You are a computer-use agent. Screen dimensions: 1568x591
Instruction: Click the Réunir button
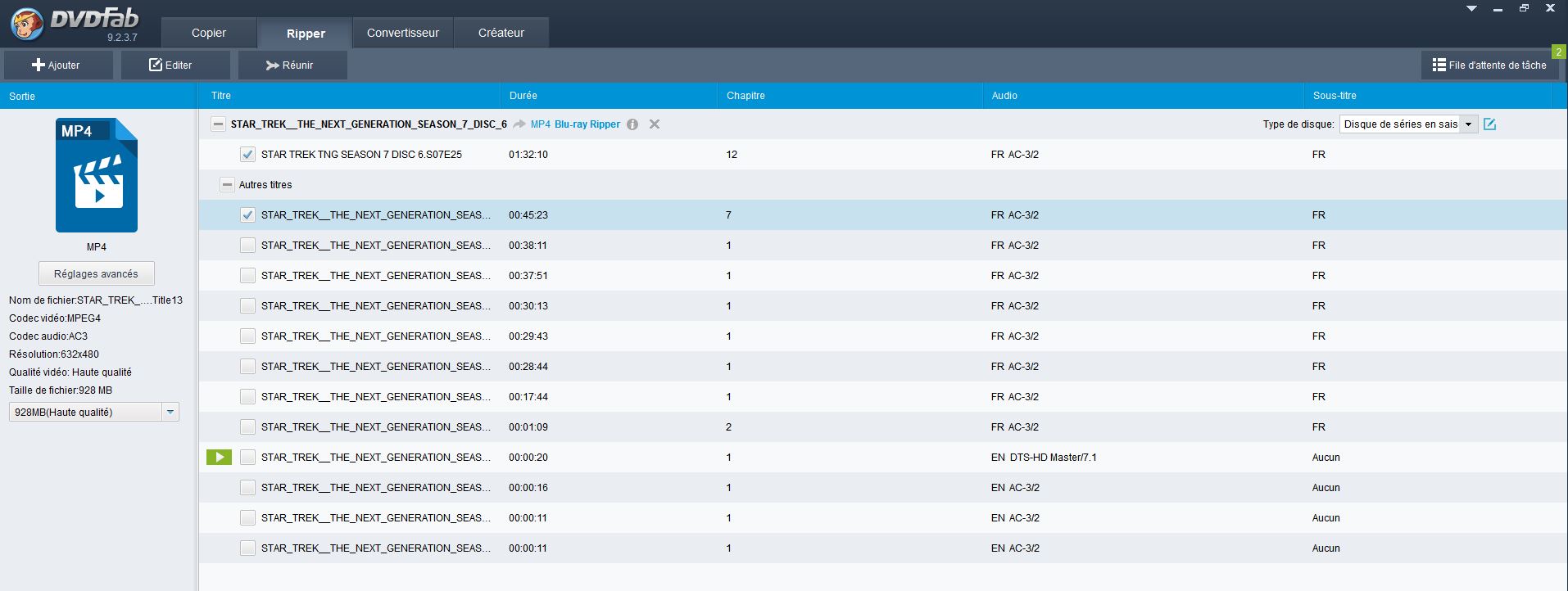click(x=292, y=65)
